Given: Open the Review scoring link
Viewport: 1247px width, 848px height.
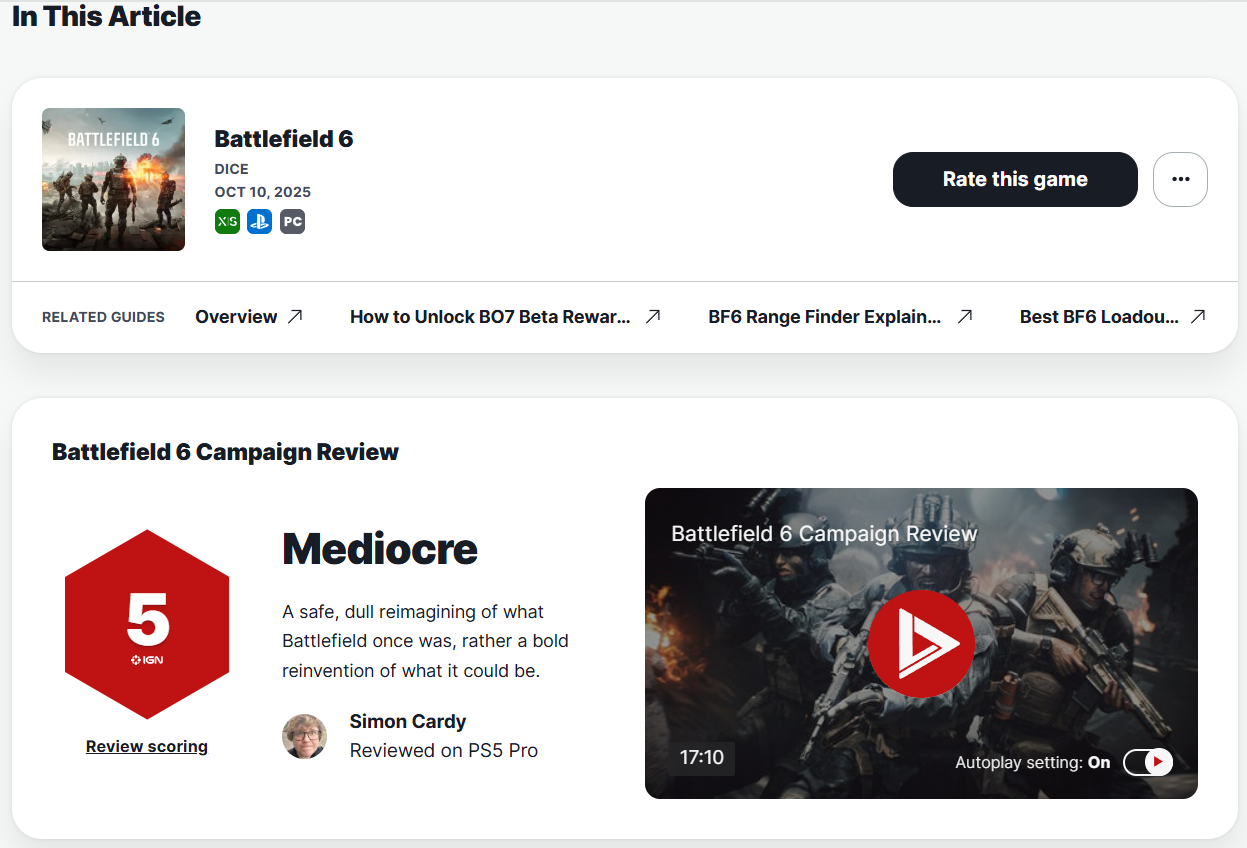Looking at the screenshot, I should pyautogui.click(x=147, y=746).
